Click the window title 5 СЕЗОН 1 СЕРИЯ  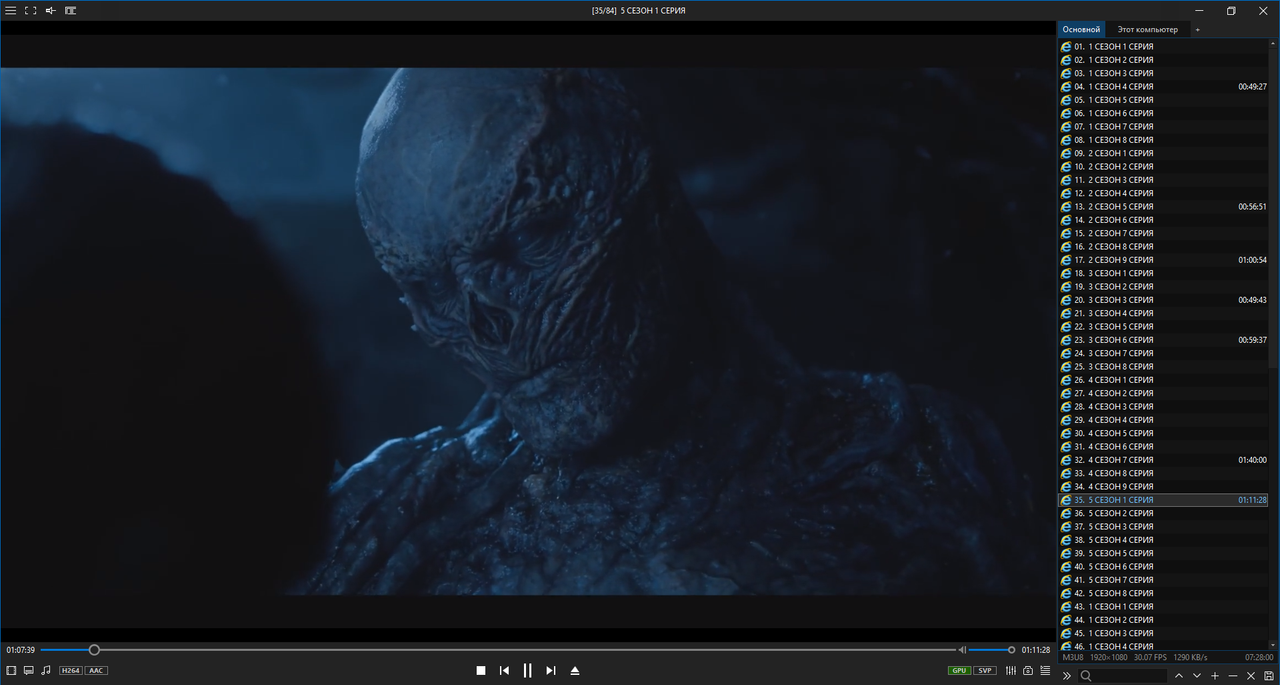[x=653, y=10]
